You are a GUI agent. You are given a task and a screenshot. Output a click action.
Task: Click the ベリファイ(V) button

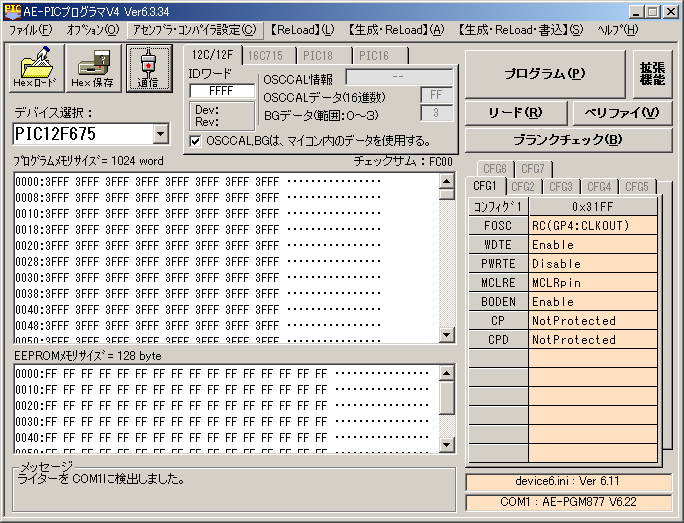click(622, 113)
